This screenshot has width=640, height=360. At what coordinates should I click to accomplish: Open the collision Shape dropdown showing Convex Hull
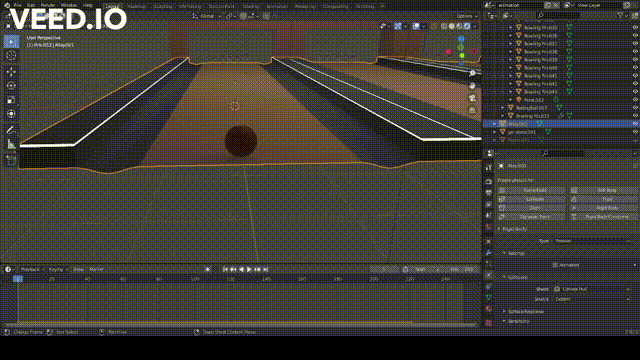[592, 289]
